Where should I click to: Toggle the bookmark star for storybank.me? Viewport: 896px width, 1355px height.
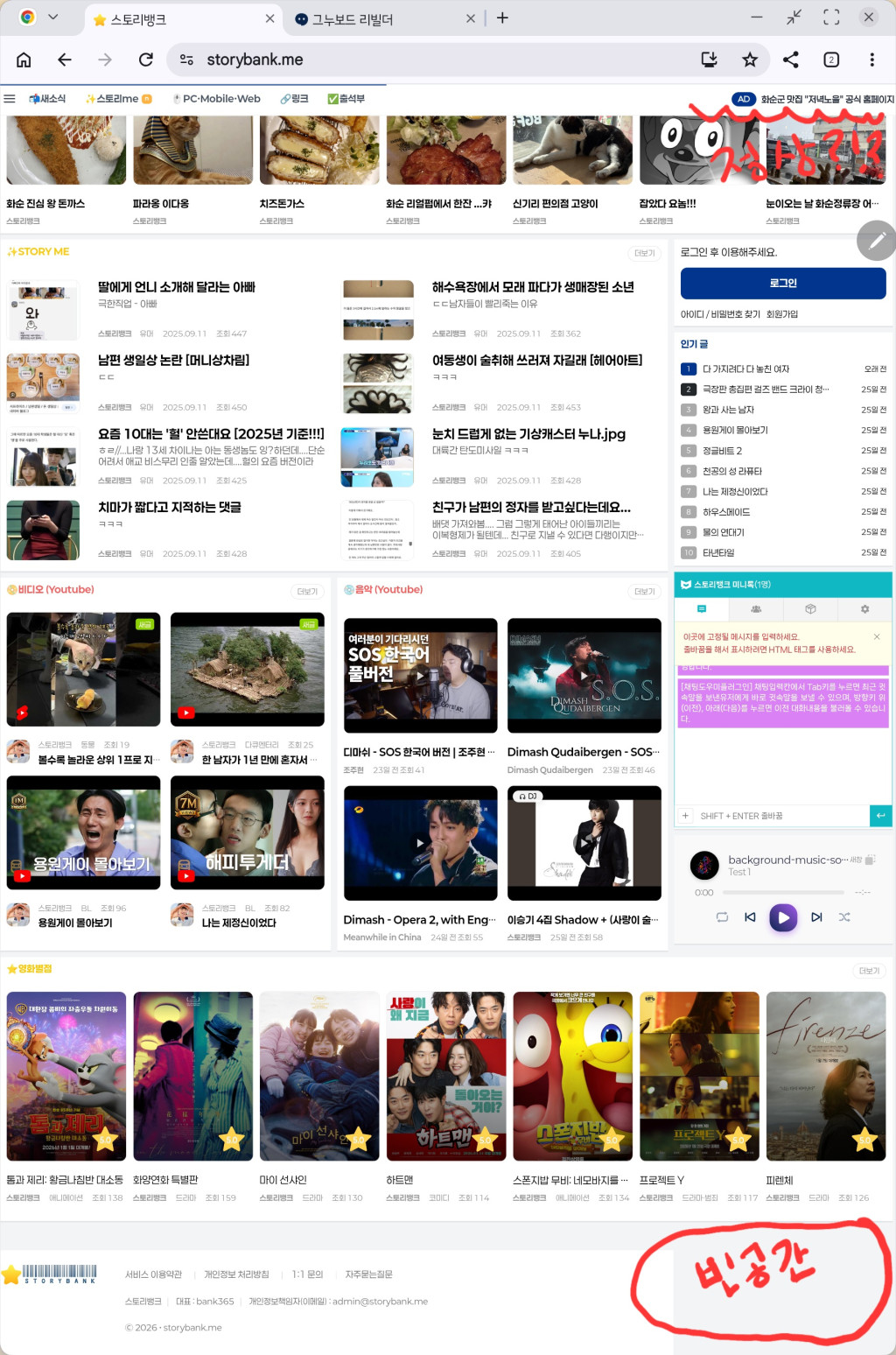tap(749, 60)
